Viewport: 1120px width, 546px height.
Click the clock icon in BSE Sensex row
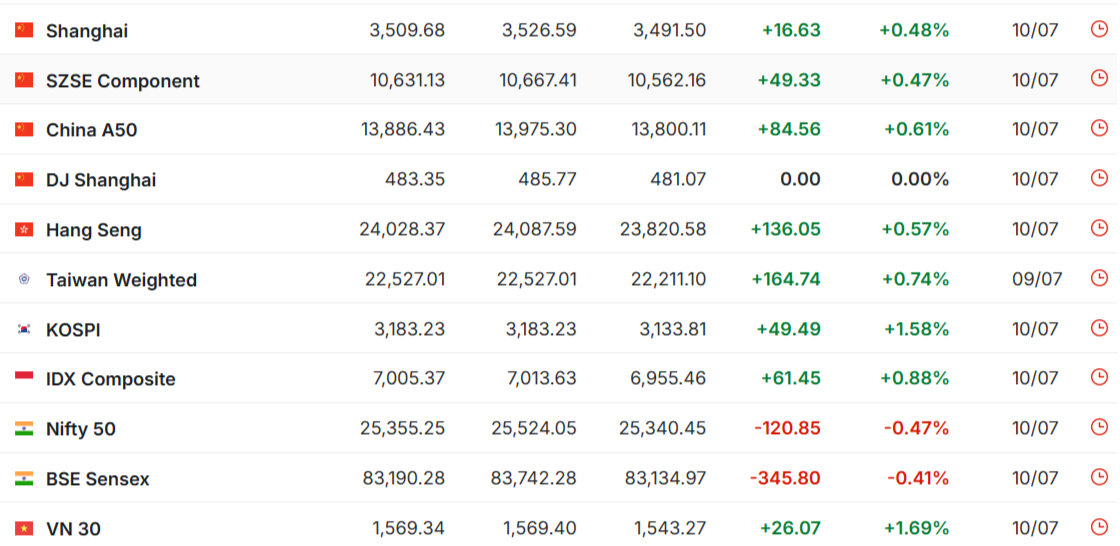click(x=1099, y=477)
